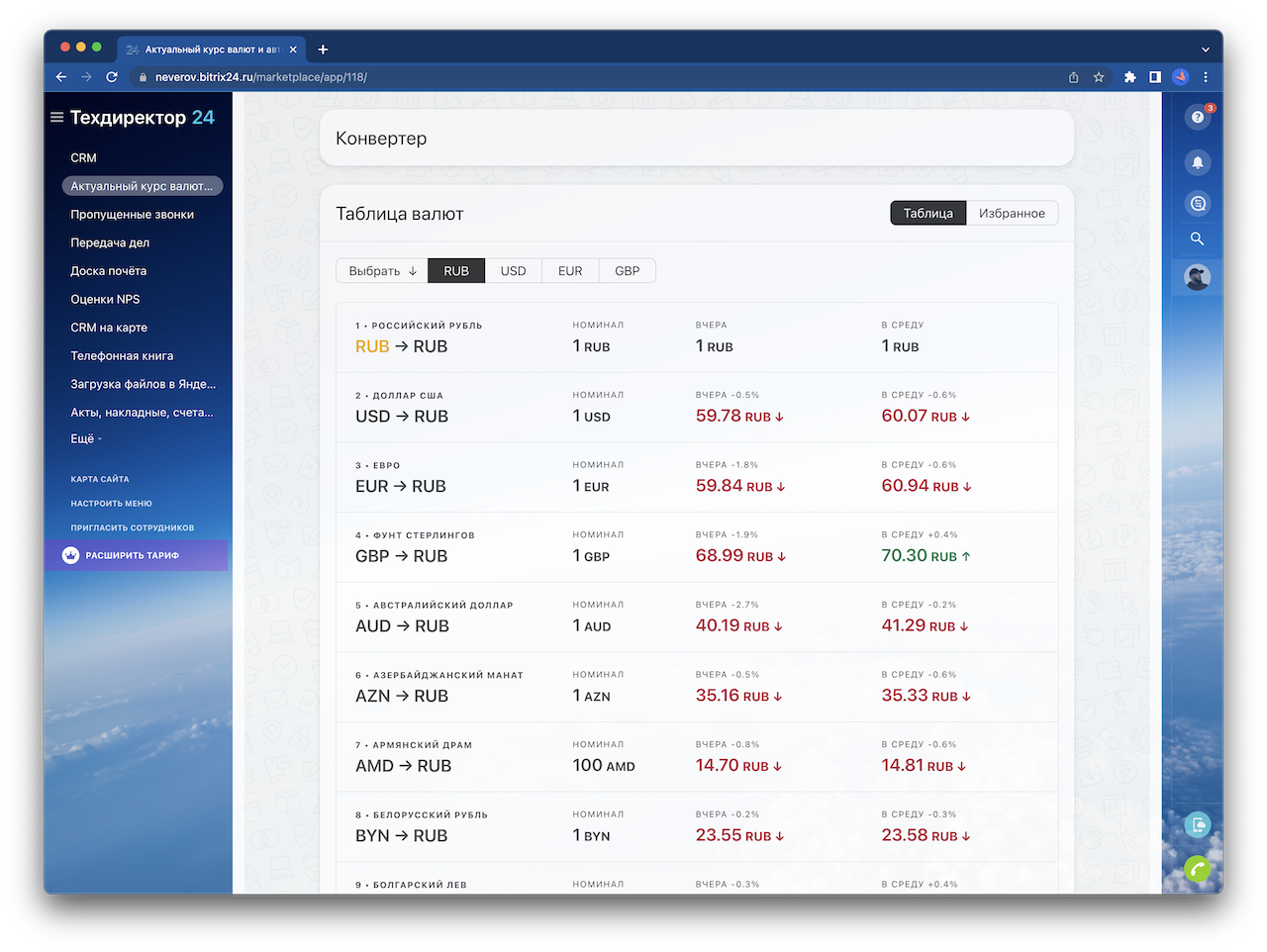Click the search magnifier icon in right panel
Viewport: 1267px width, 952px height.
point(1197,238)
